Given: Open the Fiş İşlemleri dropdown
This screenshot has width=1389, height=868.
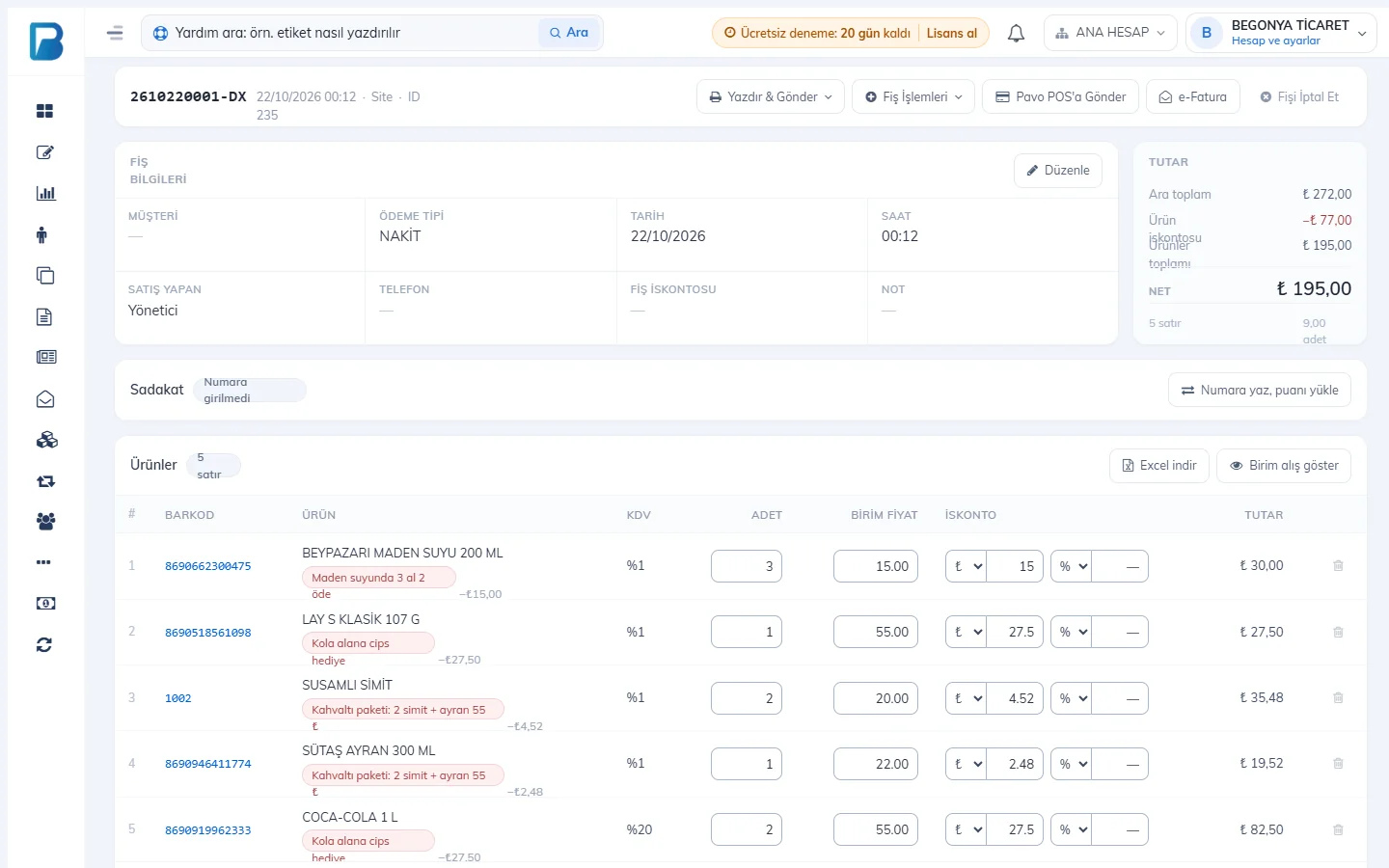Looking at the screenshot, I should [x=913, y=96].
